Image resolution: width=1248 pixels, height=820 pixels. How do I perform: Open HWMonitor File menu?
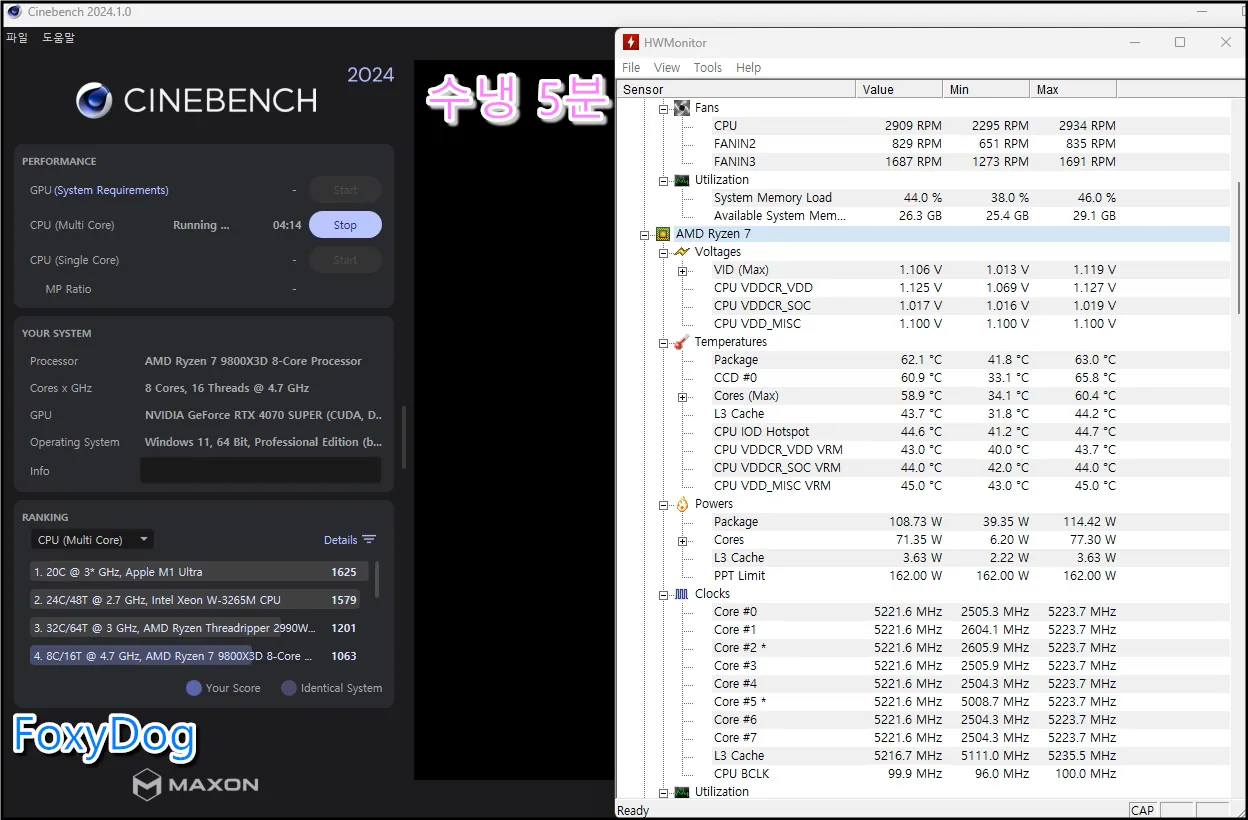(631, 68)
